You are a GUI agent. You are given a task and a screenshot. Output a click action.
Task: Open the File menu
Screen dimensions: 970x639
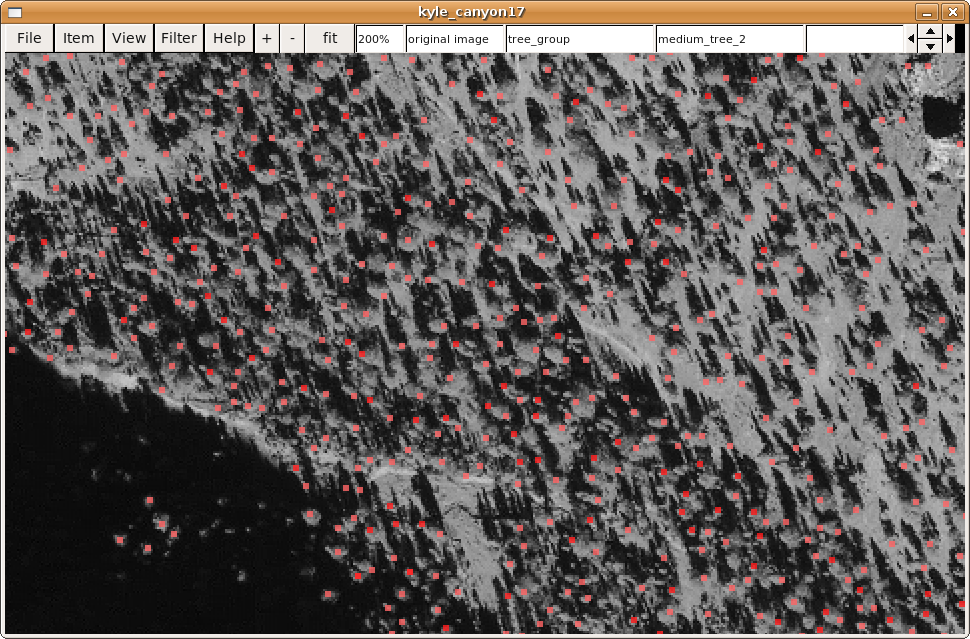(29, 38)
